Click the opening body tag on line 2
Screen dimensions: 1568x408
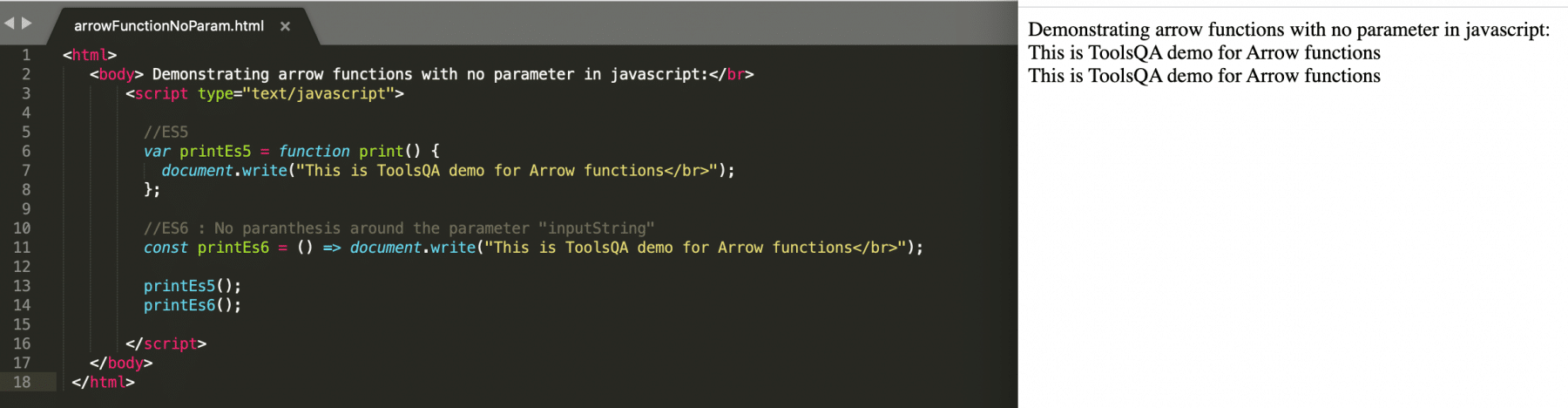click(x=117, y=74)
